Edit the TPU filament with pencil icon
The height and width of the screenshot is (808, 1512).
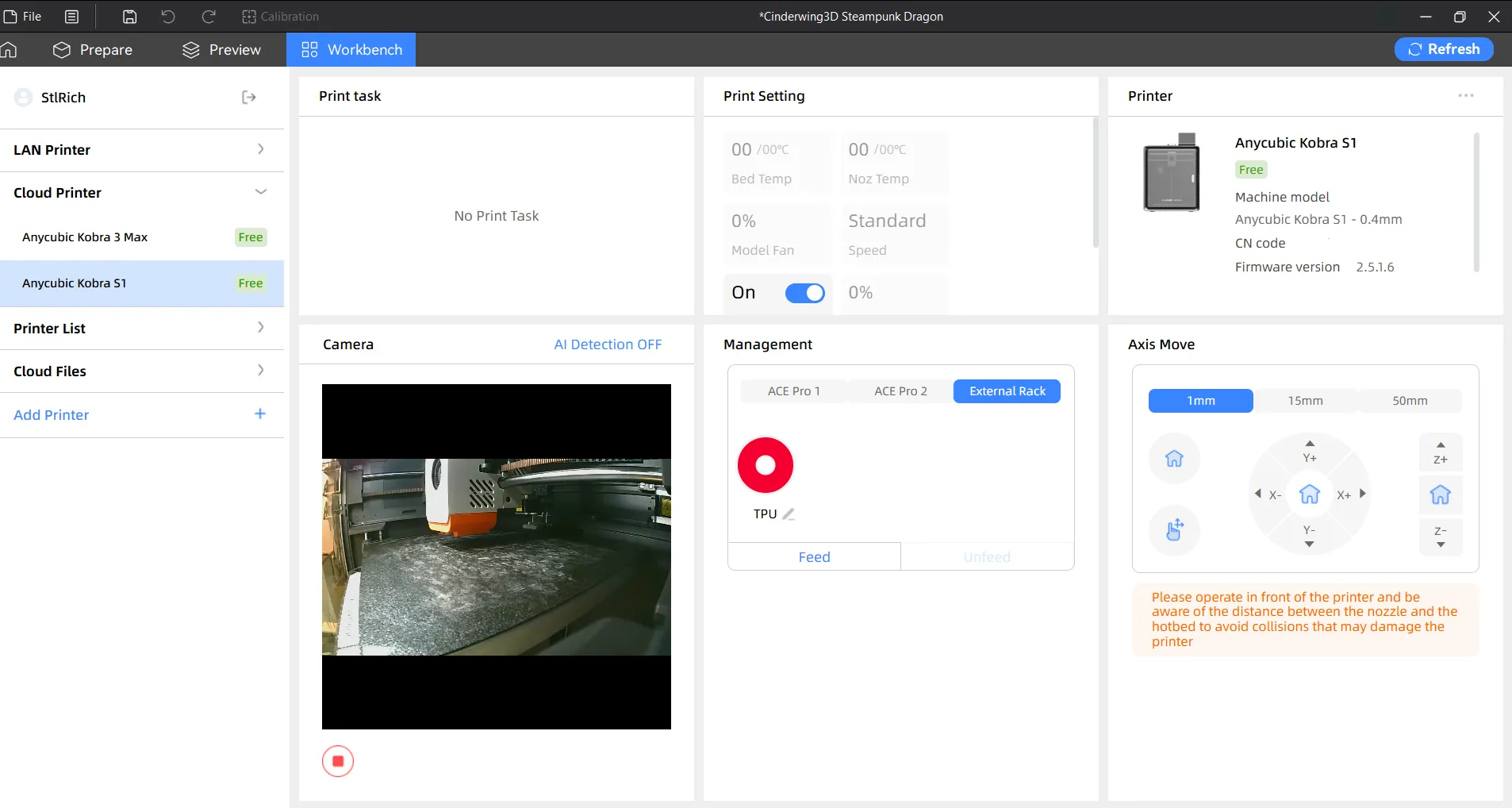click(x=789, y=514)
